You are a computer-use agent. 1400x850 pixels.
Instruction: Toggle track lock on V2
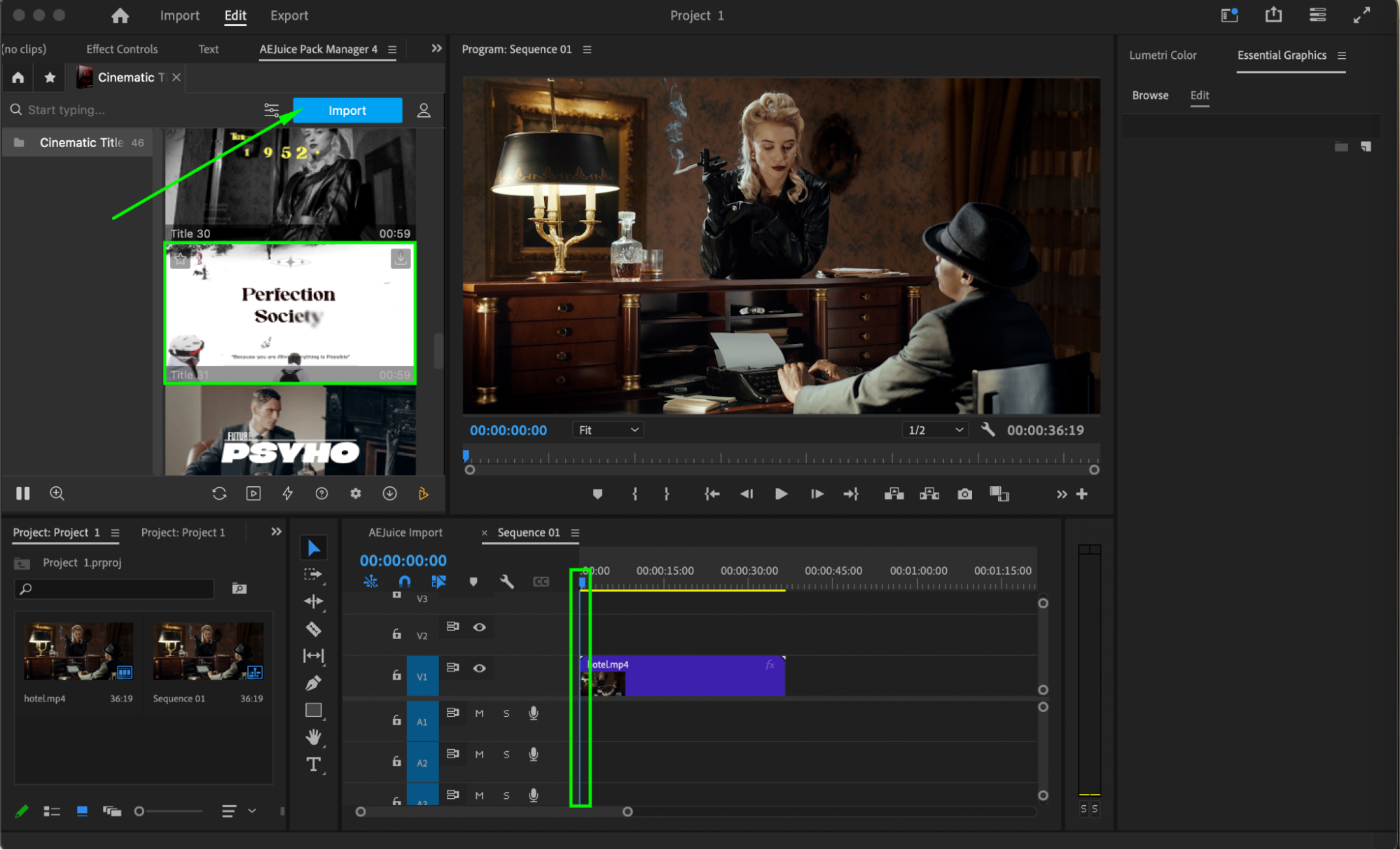[x=396, y=634]
